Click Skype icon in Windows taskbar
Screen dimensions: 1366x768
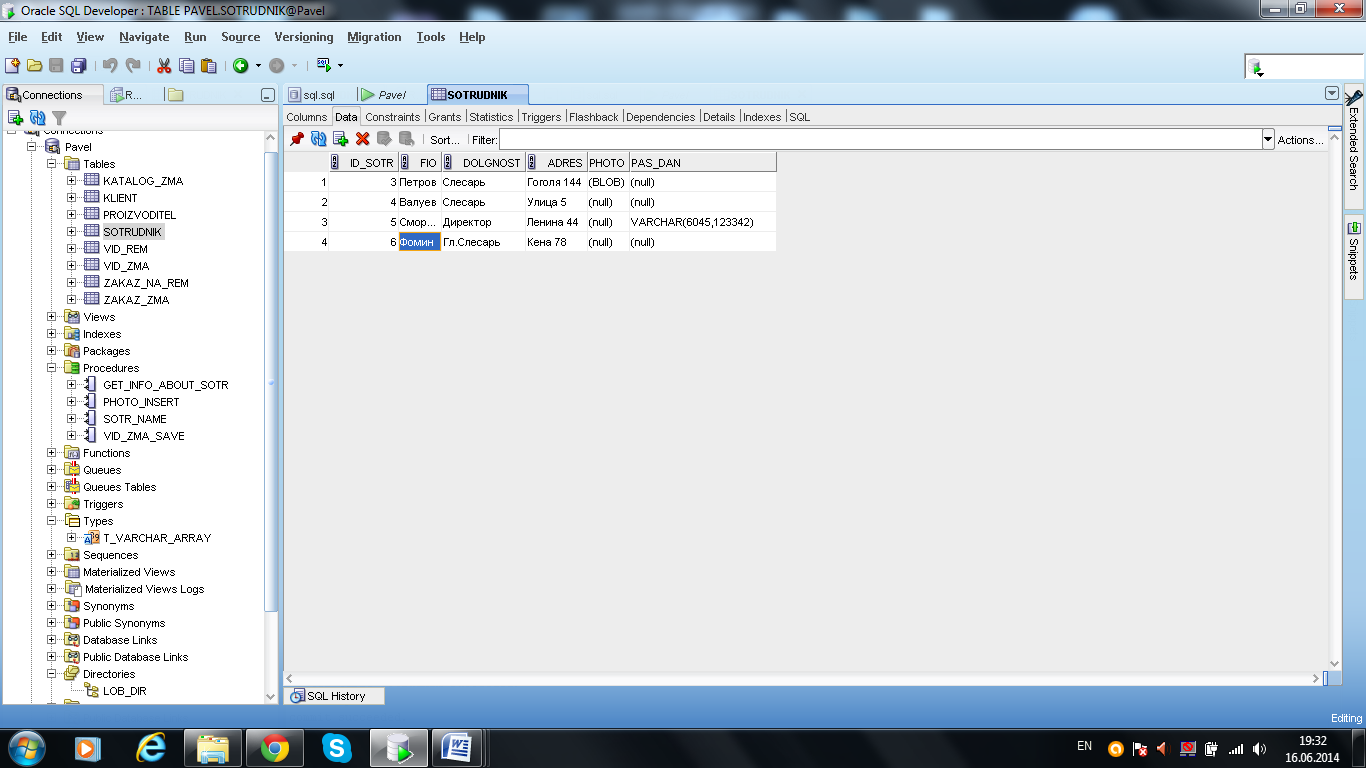(x=337, y=747)
